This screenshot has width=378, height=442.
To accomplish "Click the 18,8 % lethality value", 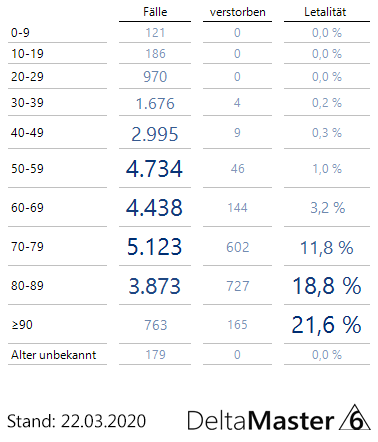I will [327, 286].
